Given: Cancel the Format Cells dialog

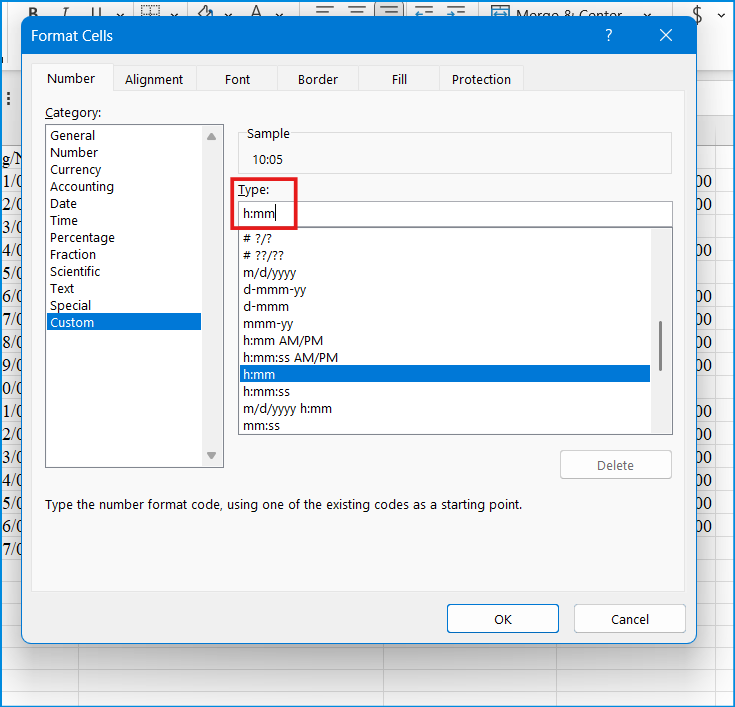Looking at the screenshot, I should tap(630, 619).
